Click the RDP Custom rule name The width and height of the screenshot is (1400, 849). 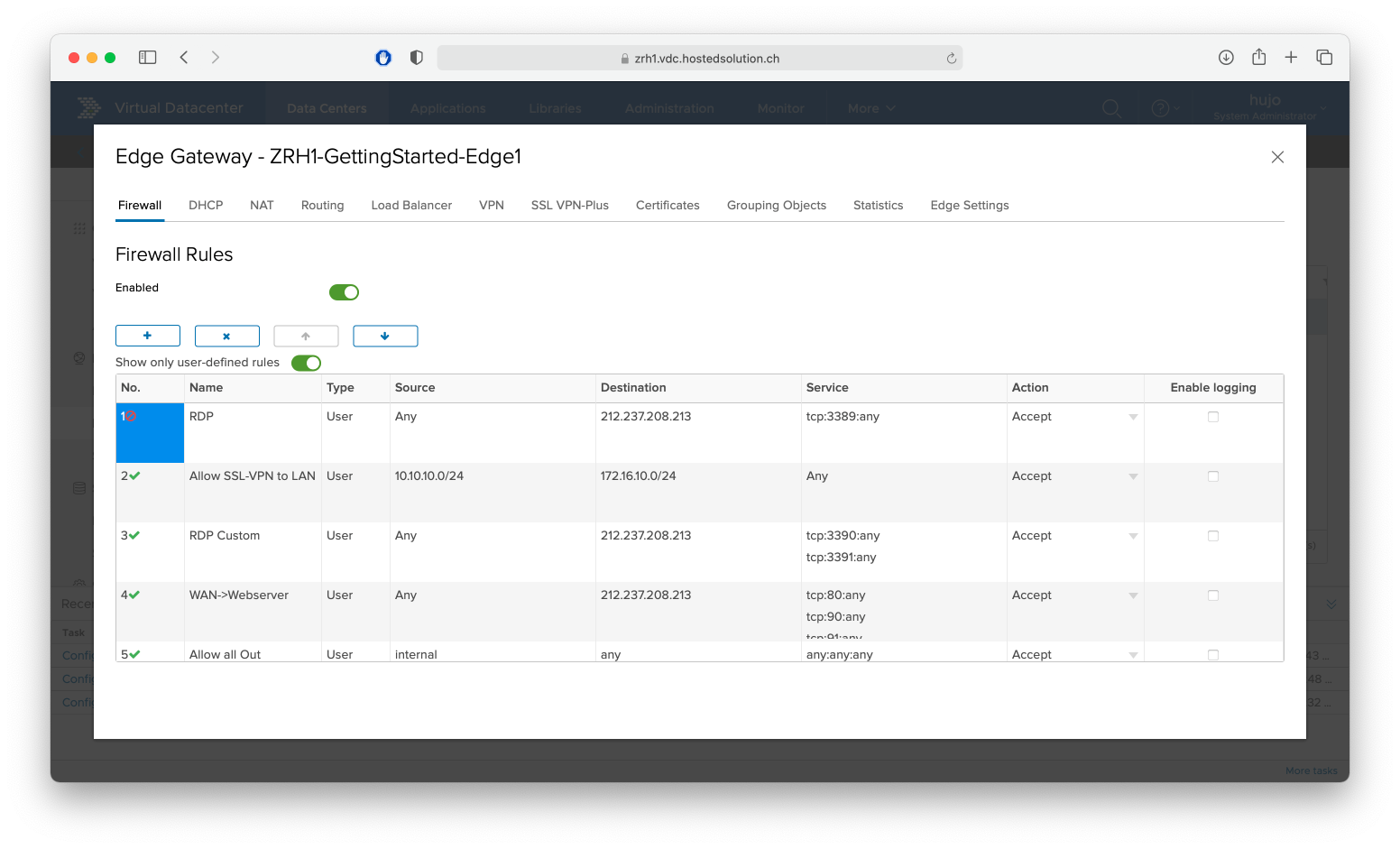point(225,535)
